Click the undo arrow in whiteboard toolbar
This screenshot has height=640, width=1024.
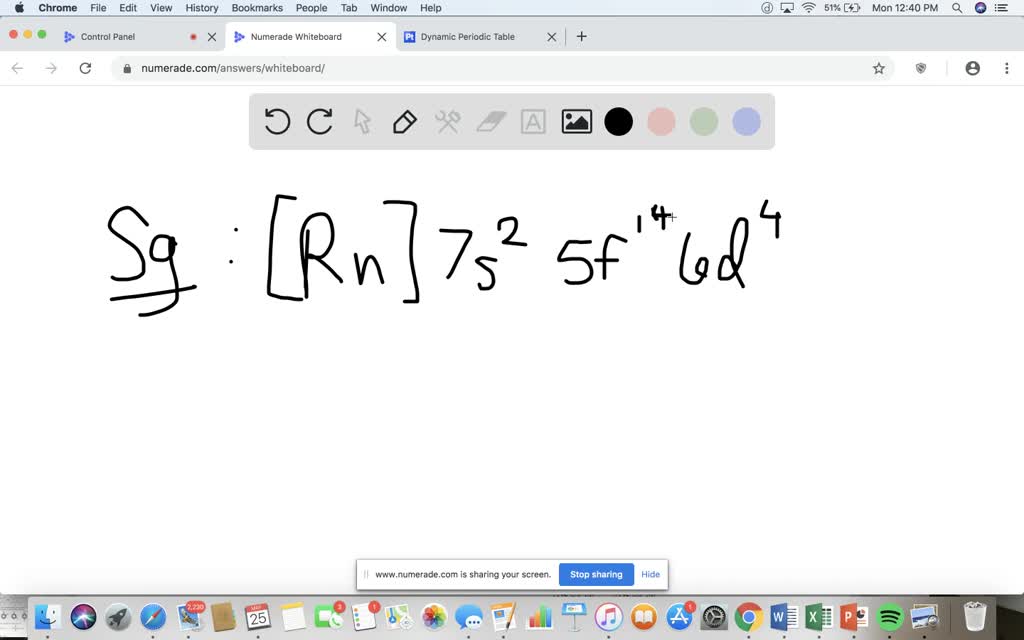(277, 122)
